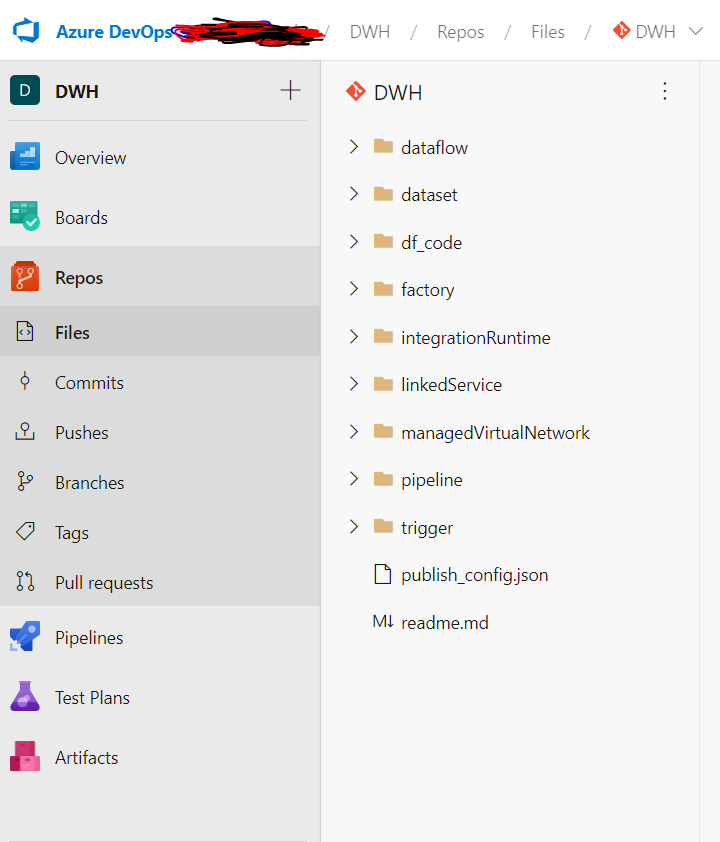The image size is (720, 842).
Task: Open the Overview icon in sidebar
Action: [25, 156]
